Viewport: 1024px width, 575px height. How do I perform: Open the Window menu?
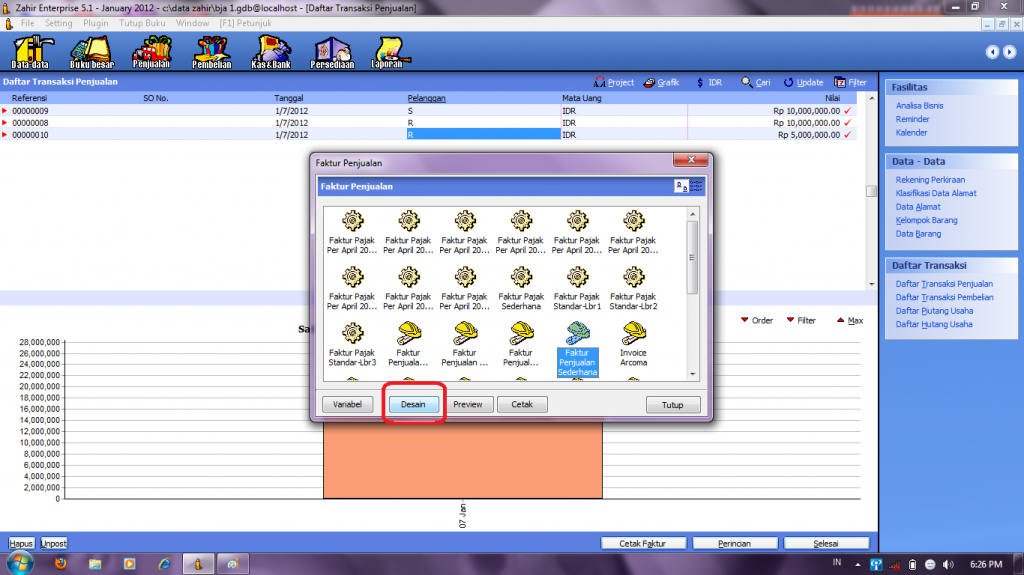point(193,23)
